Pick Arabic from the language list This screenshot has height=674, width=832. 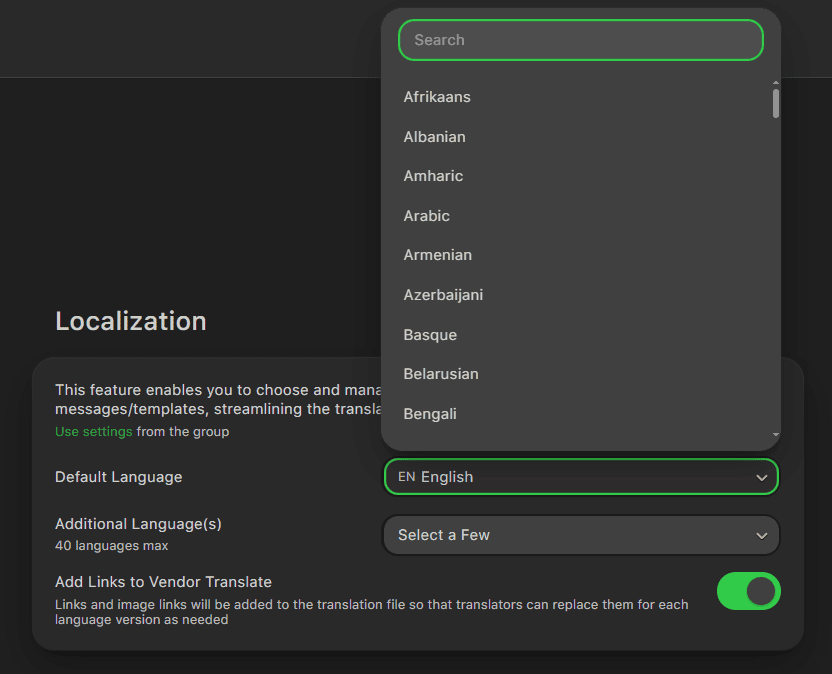click(x=426, y=215)
